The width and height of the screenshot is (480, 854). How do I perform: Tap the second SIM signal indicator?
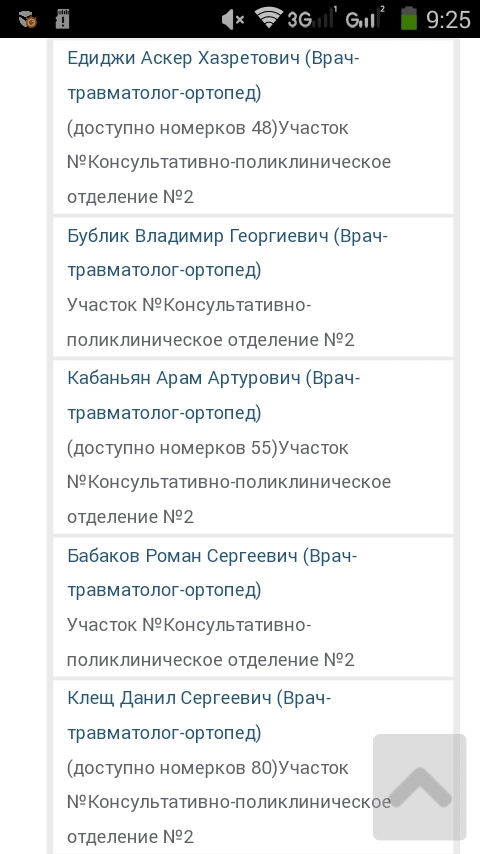click(365, 19)
